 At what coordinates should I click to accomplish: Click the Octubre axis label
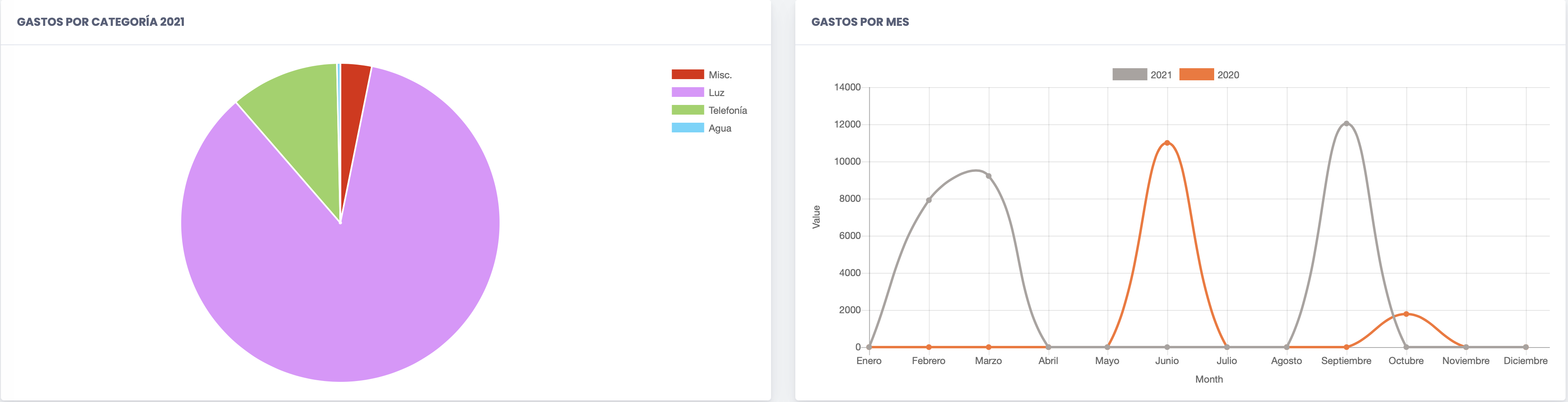pyautogui.click(x=1406, y=361)
